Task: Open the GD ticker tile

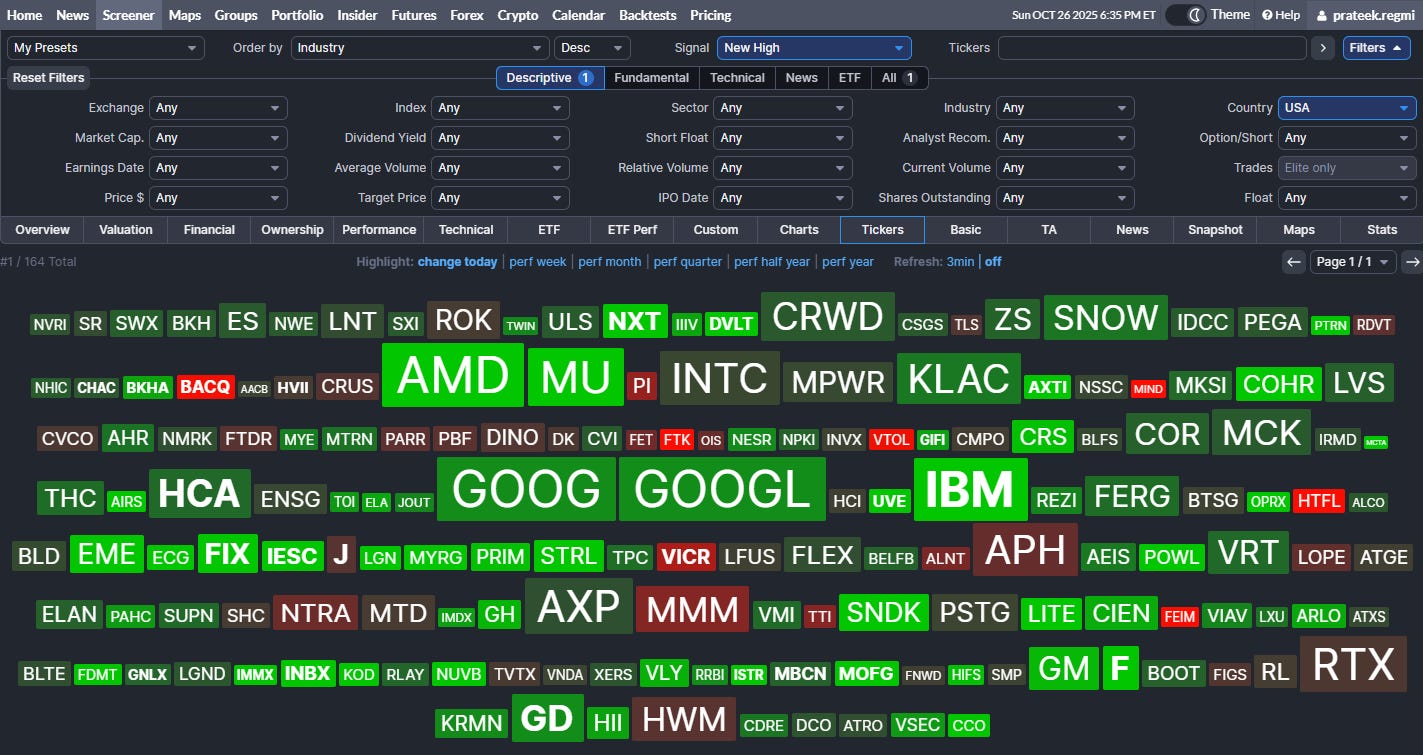Action: (547, 719)
